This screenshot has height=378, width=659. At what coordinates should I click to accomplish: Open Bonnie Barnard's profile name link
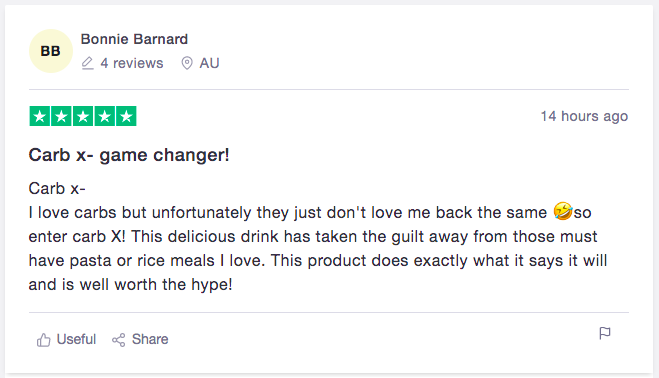(134, 39)
